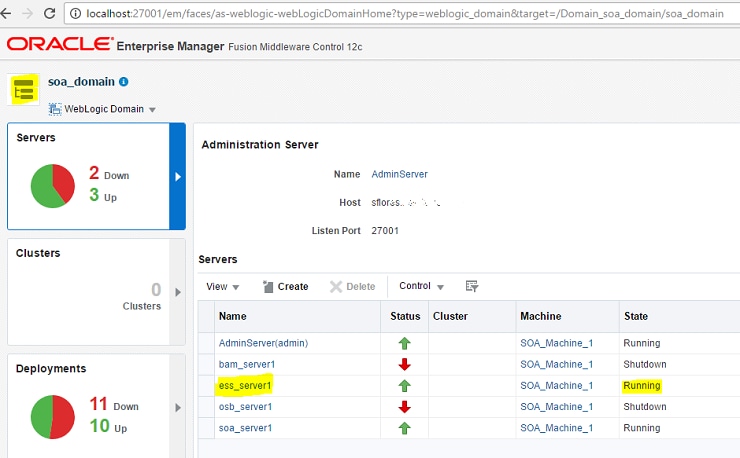
Task: Expand Servers card with blue arrow
Action: tap(177, 176)
